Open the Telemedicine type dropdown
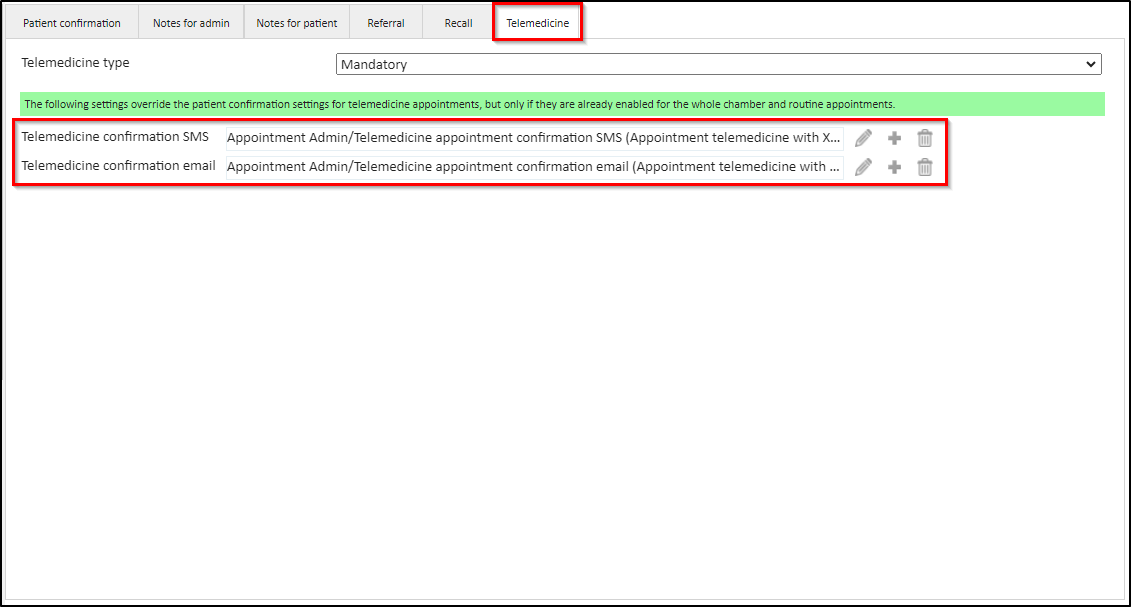1131x607 pixels. (x=718, y=64)
